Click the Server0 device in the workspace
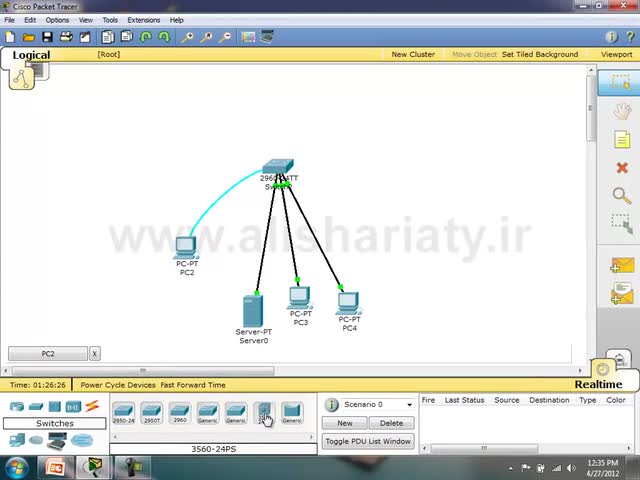Image resolution: width=640 pixels, height=480 pixels. point(253,311)
